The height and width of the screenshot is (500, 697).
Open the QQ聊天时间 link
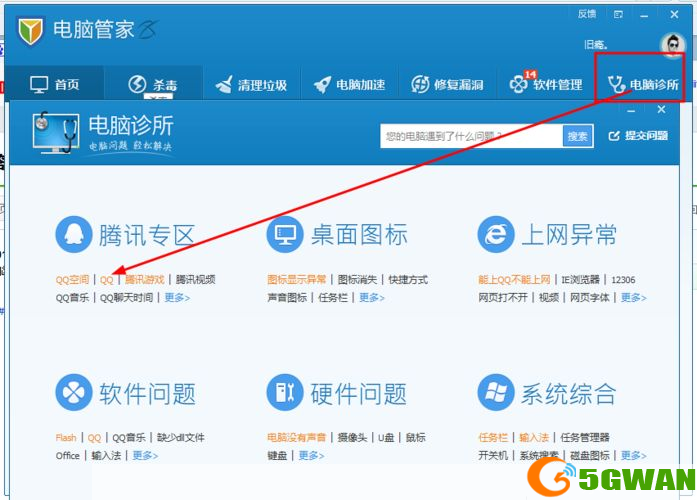coord(126,297)
